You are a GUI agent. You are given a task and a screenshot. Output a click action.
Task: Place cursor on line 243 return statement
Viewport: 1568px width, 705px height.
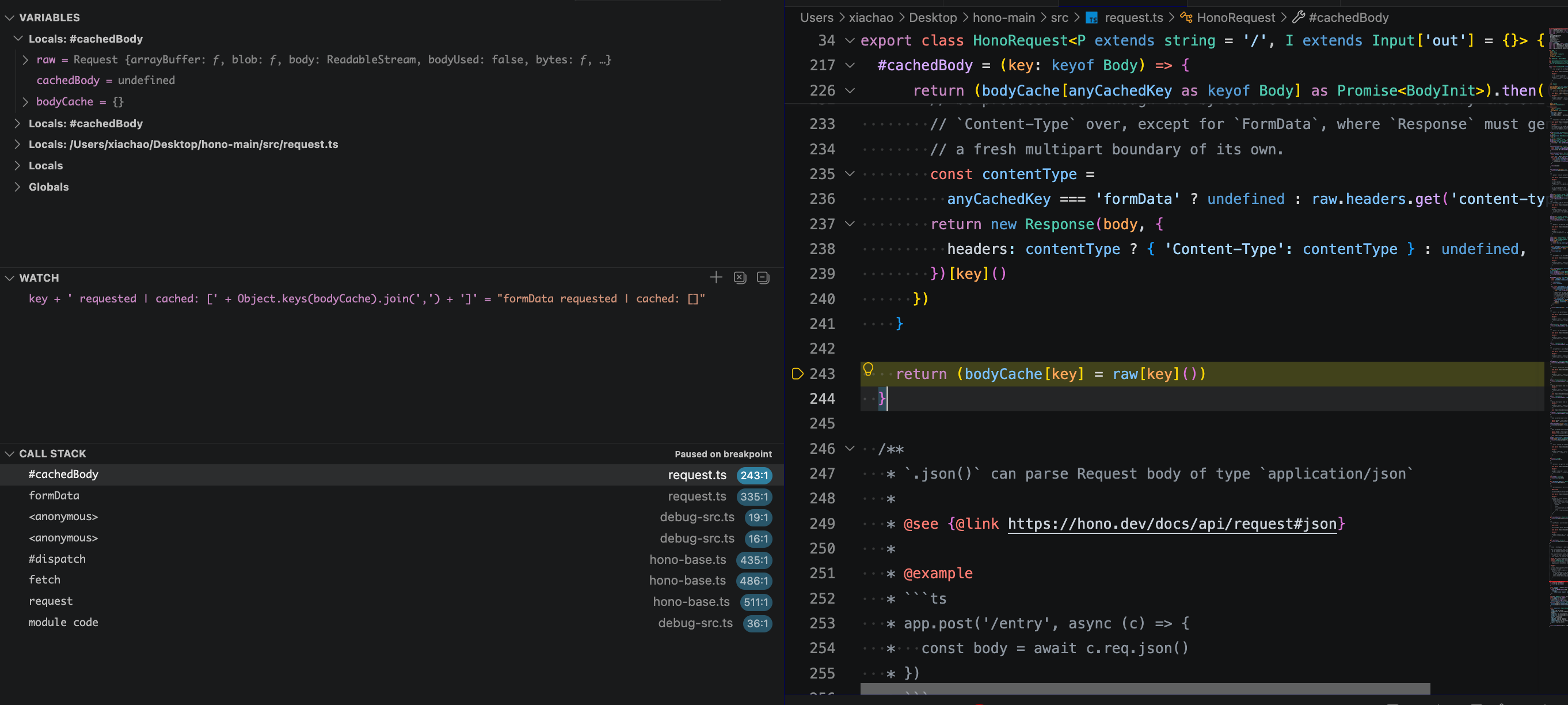pos(1050,374)
